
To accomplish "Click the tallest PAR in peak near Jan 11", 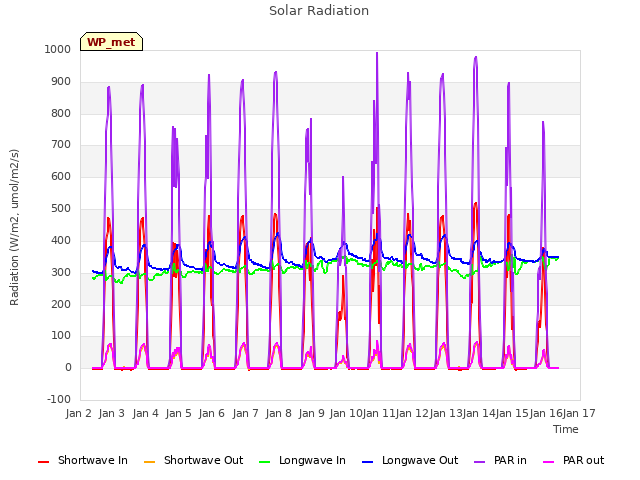I will tap(377, 53).
